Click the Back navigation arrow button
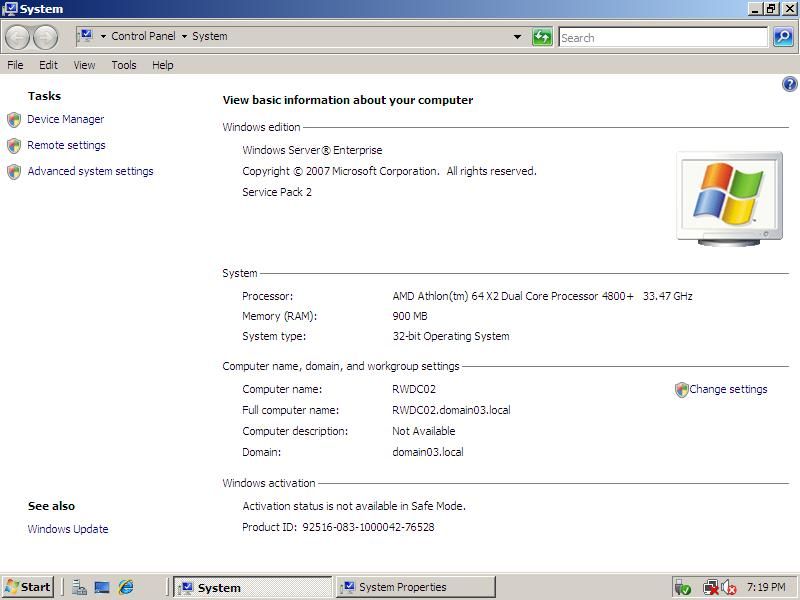Viewport: 800px width, 600px height. (x=17, y=38)
